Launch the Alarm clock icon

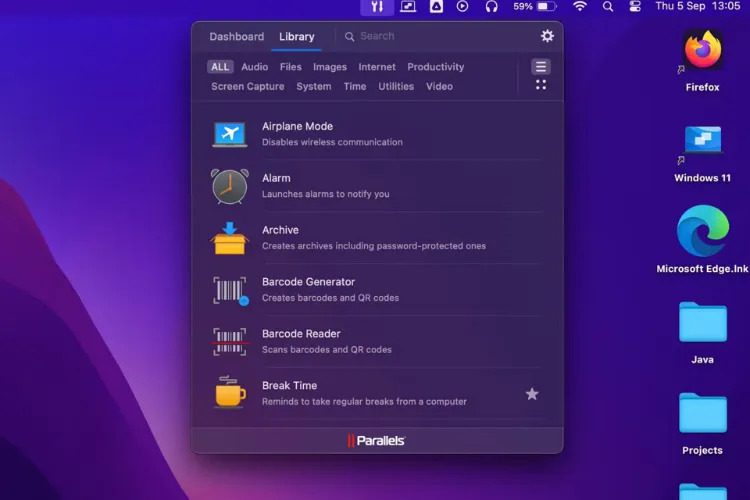(x=230, y=186)
